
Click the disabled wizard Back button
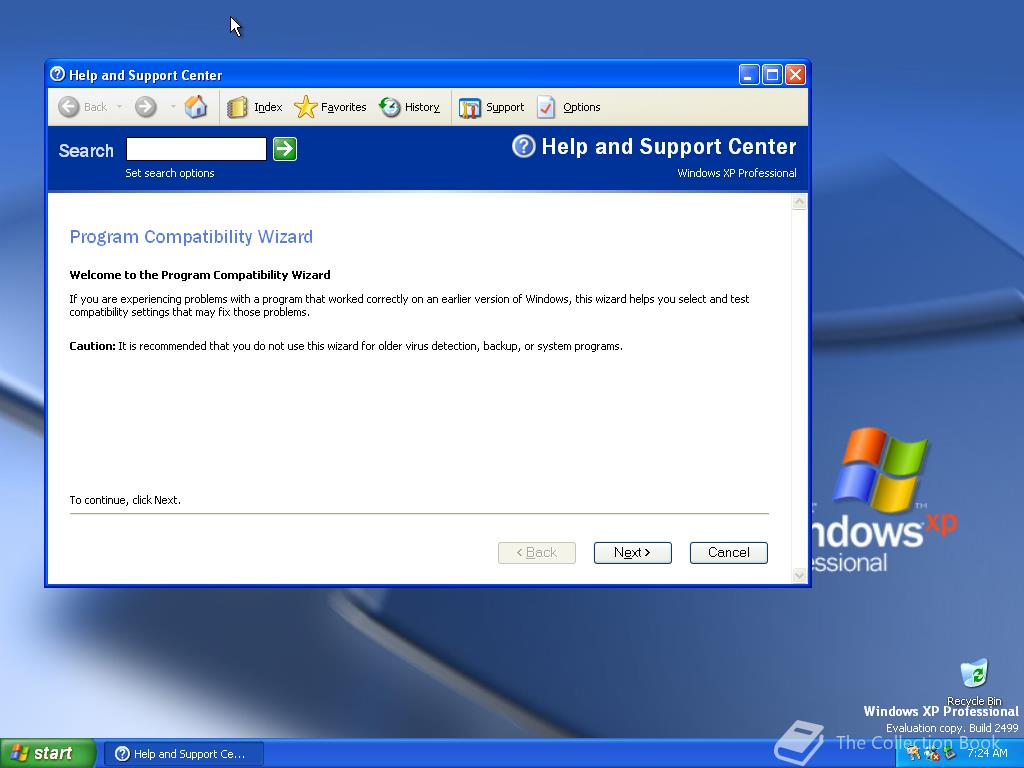(x=537, y=552)
